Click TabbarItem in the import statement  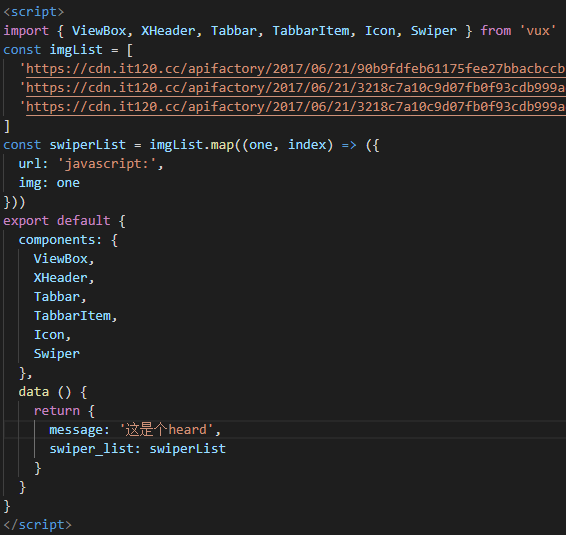pos(311,31)
